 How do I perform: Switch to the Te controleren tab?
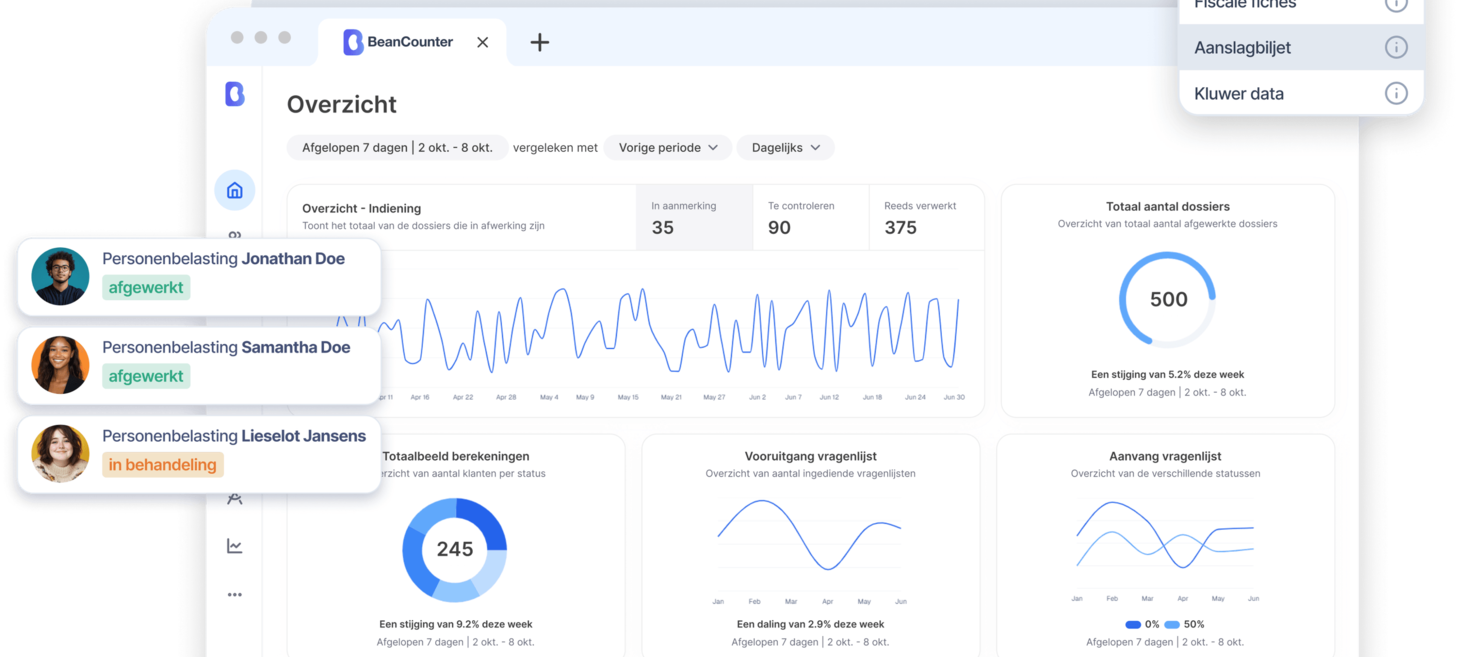point(810,217)
